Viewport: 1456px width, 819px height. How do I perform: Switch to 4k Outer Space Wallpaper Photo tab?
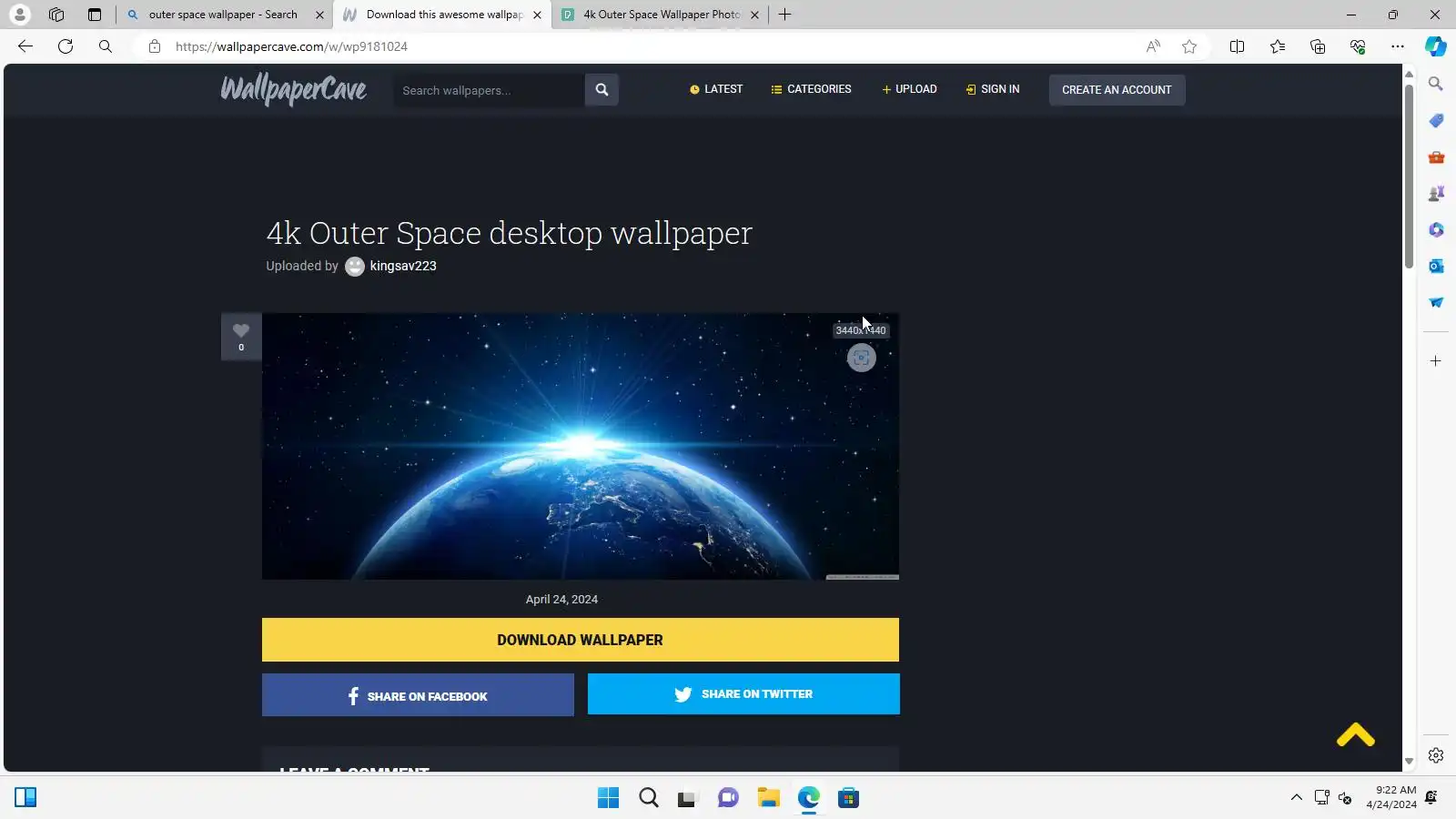point(662,15)
